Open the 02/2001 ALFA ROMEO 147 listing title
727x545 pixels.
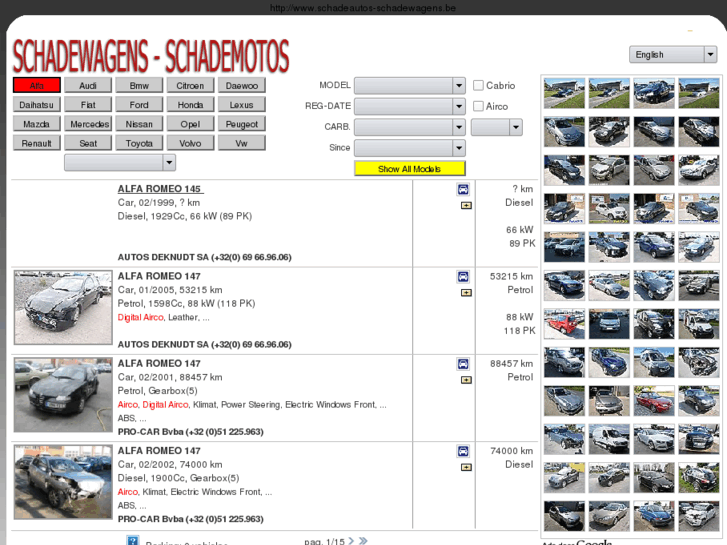[159, 363]
